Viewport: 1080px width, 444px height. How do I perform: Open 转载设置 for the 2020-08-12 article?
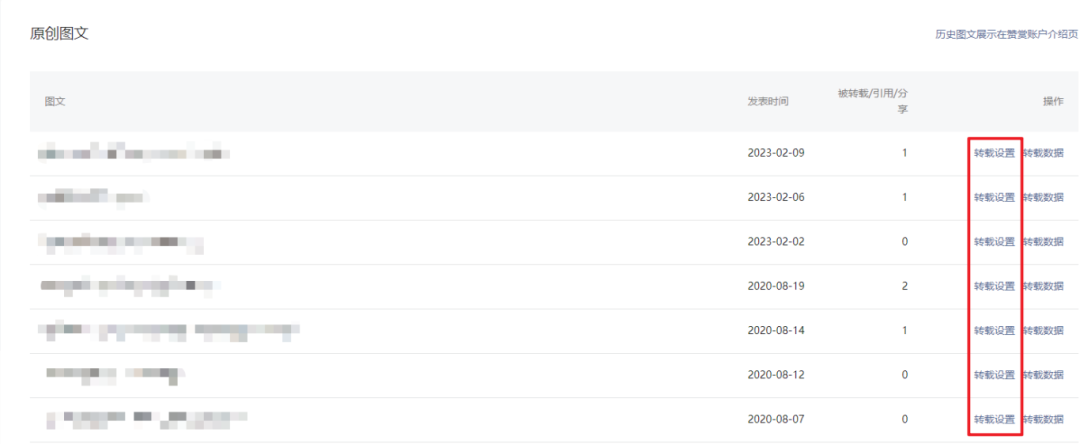[994, 375]
